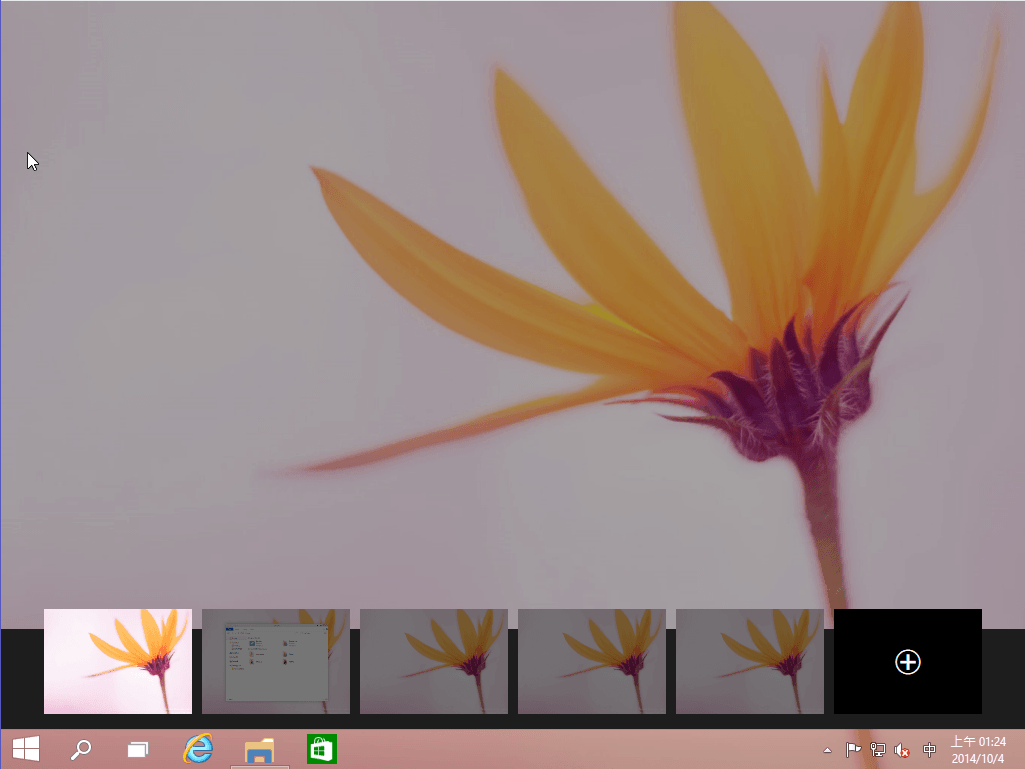The width and height of the screenshot is (1025, 769).
Task: Open the Windows Store app
Action: coord(322,749)
